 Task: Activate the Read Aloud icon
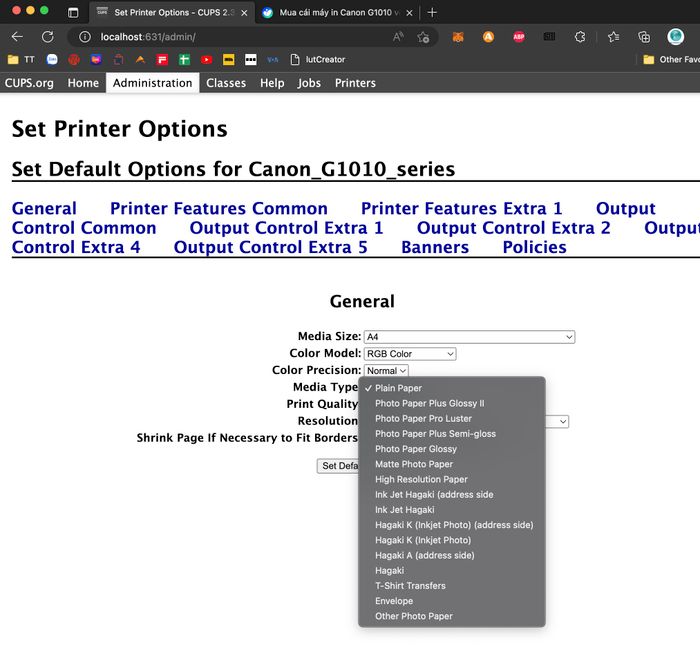coord(398,37)
